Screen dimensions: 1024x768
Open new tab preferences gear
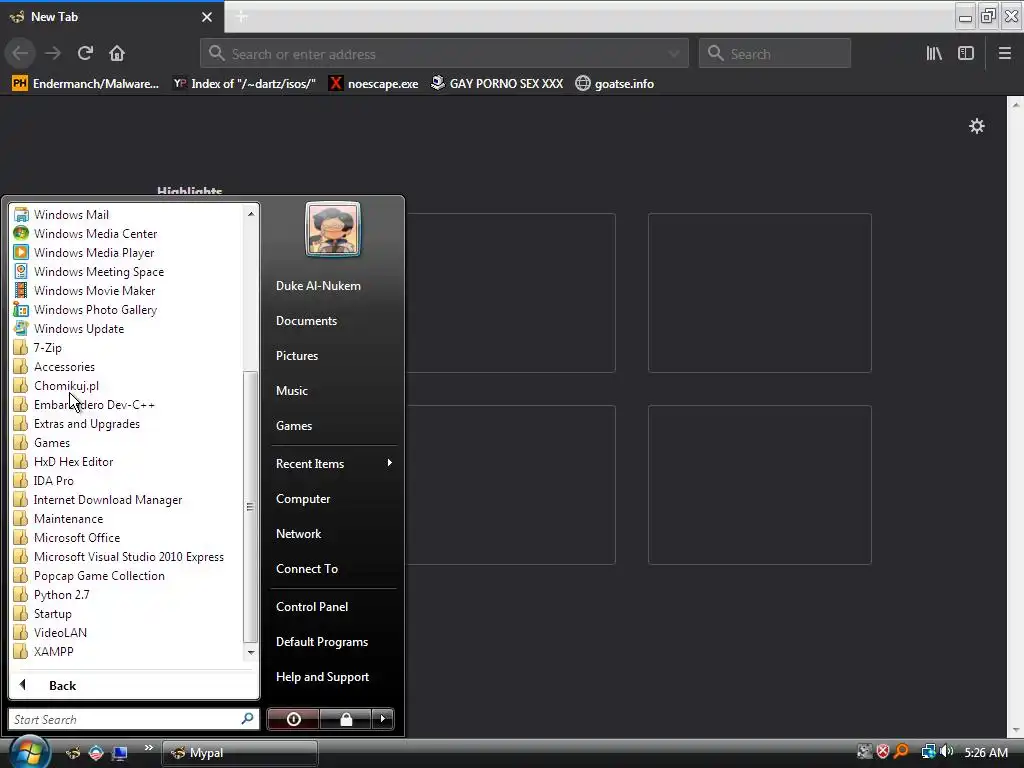tap(976, 126)
